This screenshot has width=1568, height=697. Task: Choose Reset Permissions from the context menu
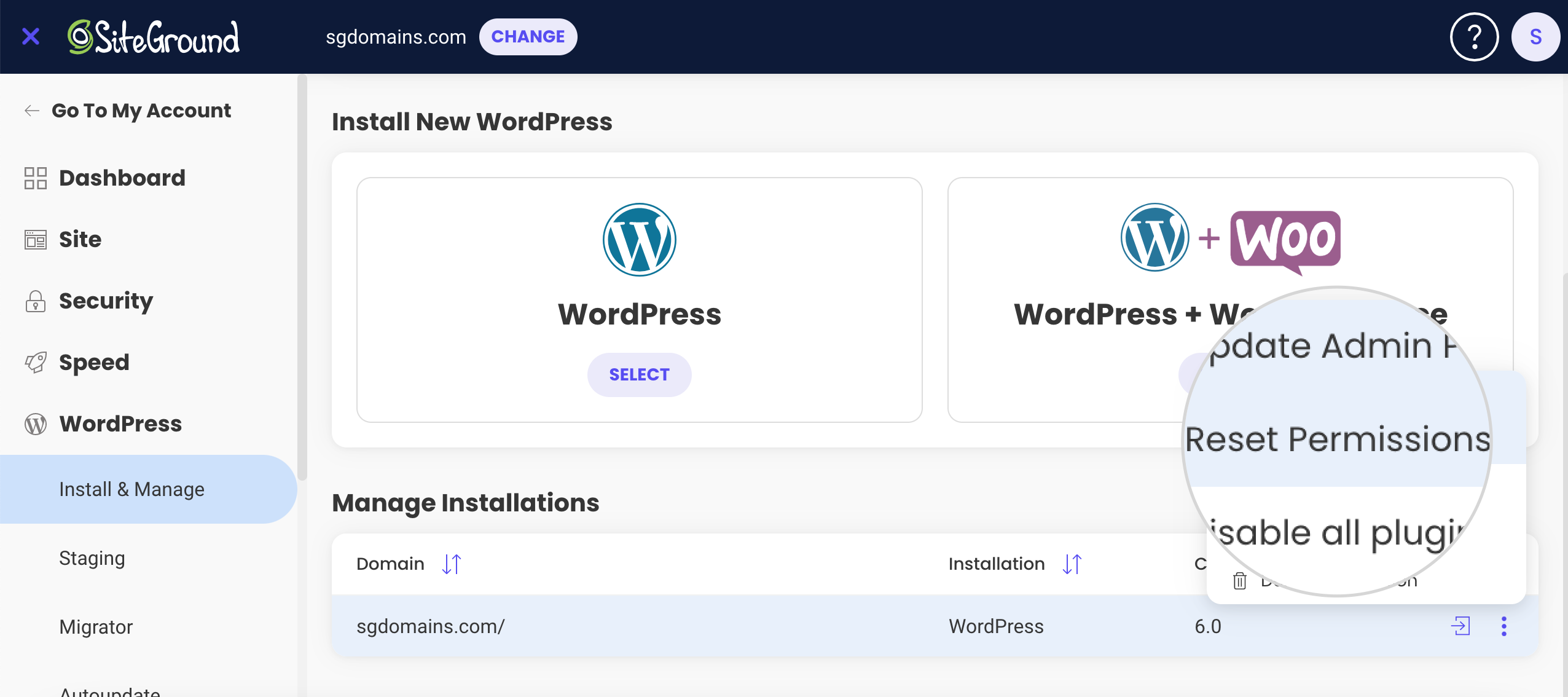[x=1338, y=440]
